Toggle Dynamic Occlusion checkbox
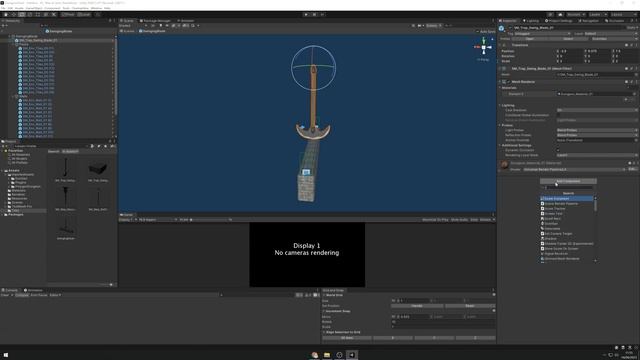 558,150
